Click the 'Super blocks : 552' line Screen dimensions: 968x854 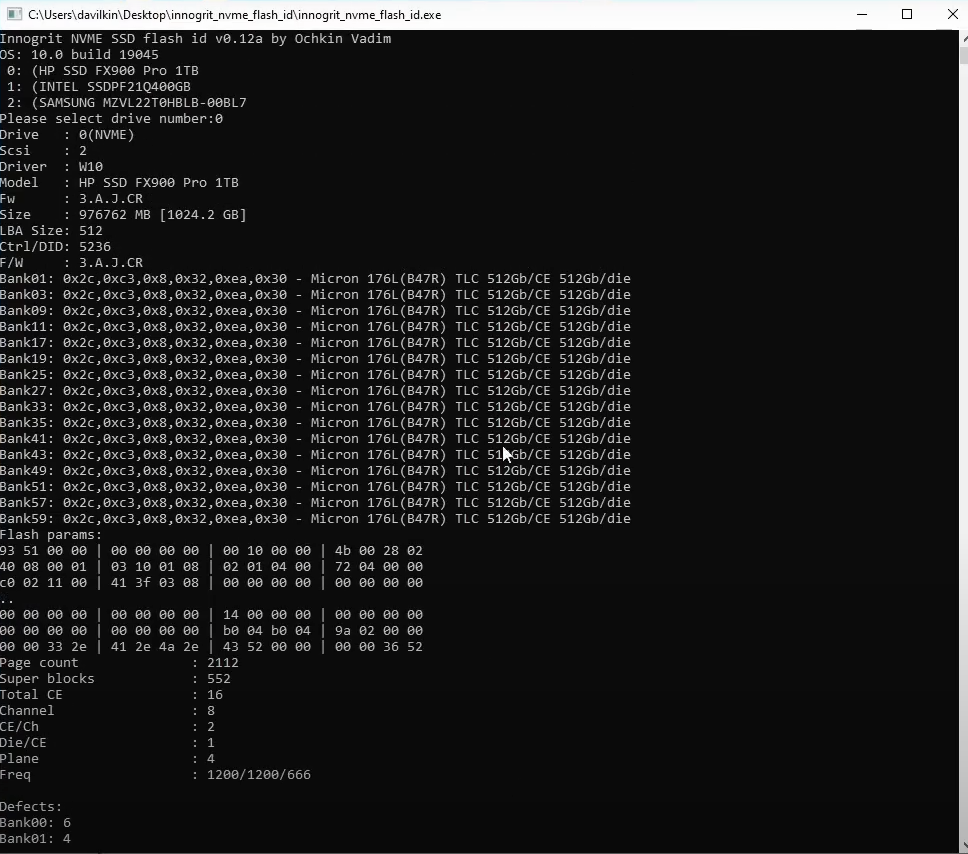click(x=115, y=679)
